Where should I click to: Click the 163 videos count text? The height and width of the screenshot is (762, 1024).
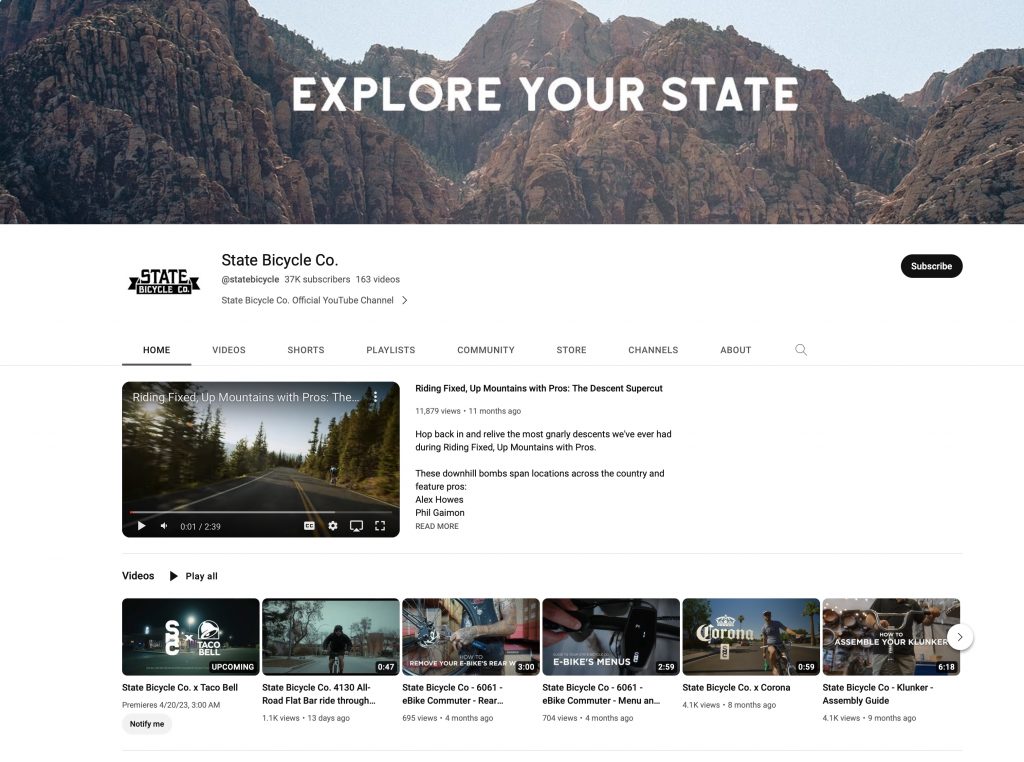[x=377, y=279]
